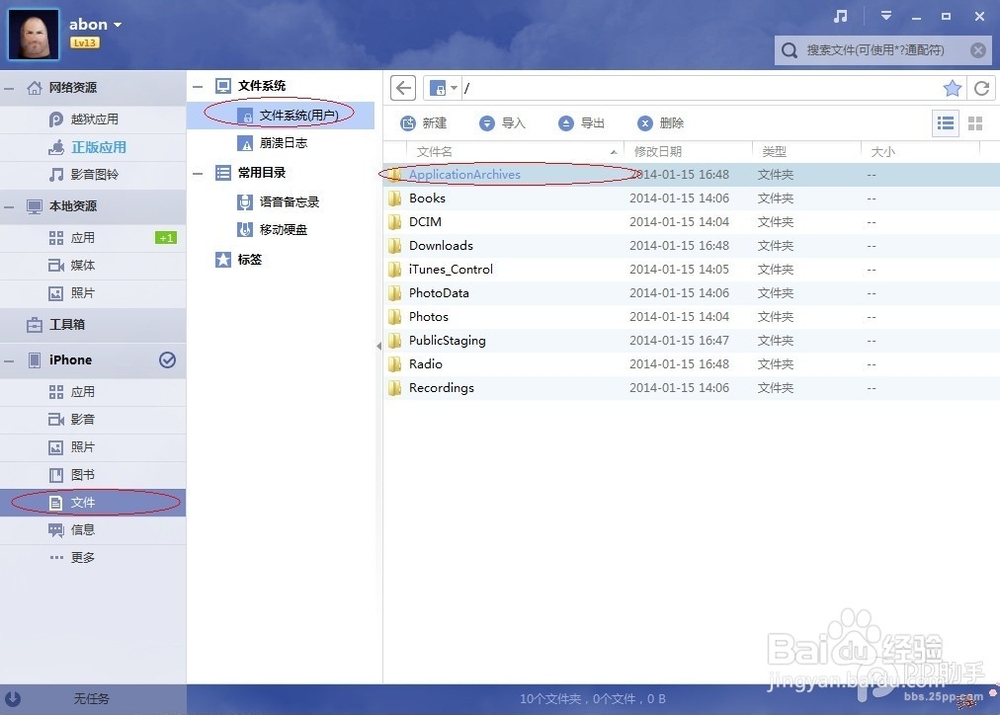This screenshot has height=715, width=1000.
Task: Open local 应用 with +1 badge
Action: [x=93, y=238]
